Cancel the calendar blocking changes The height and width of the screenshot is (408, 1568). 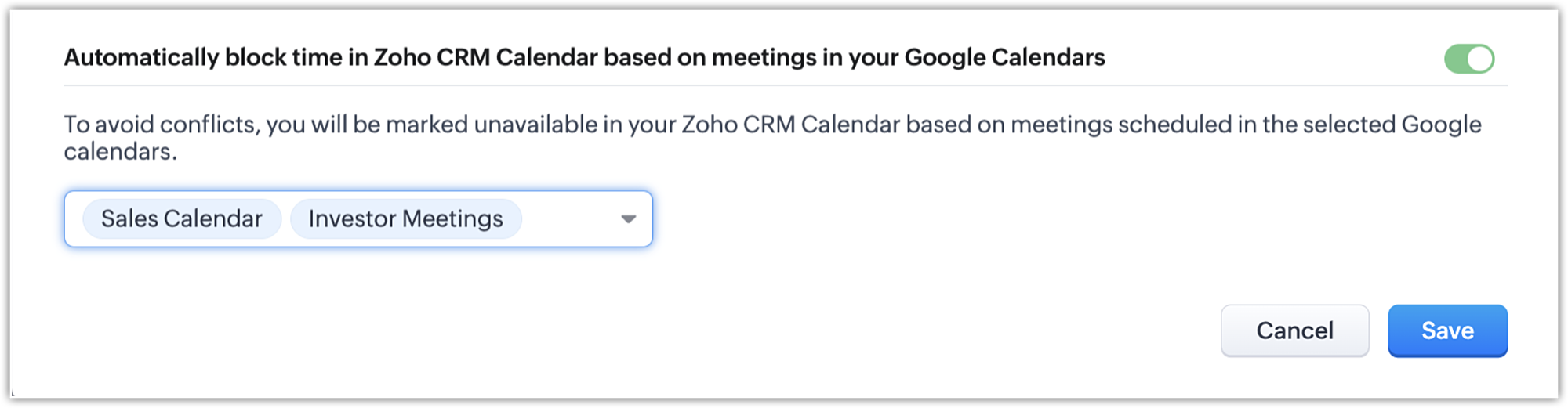(1294, 330)
